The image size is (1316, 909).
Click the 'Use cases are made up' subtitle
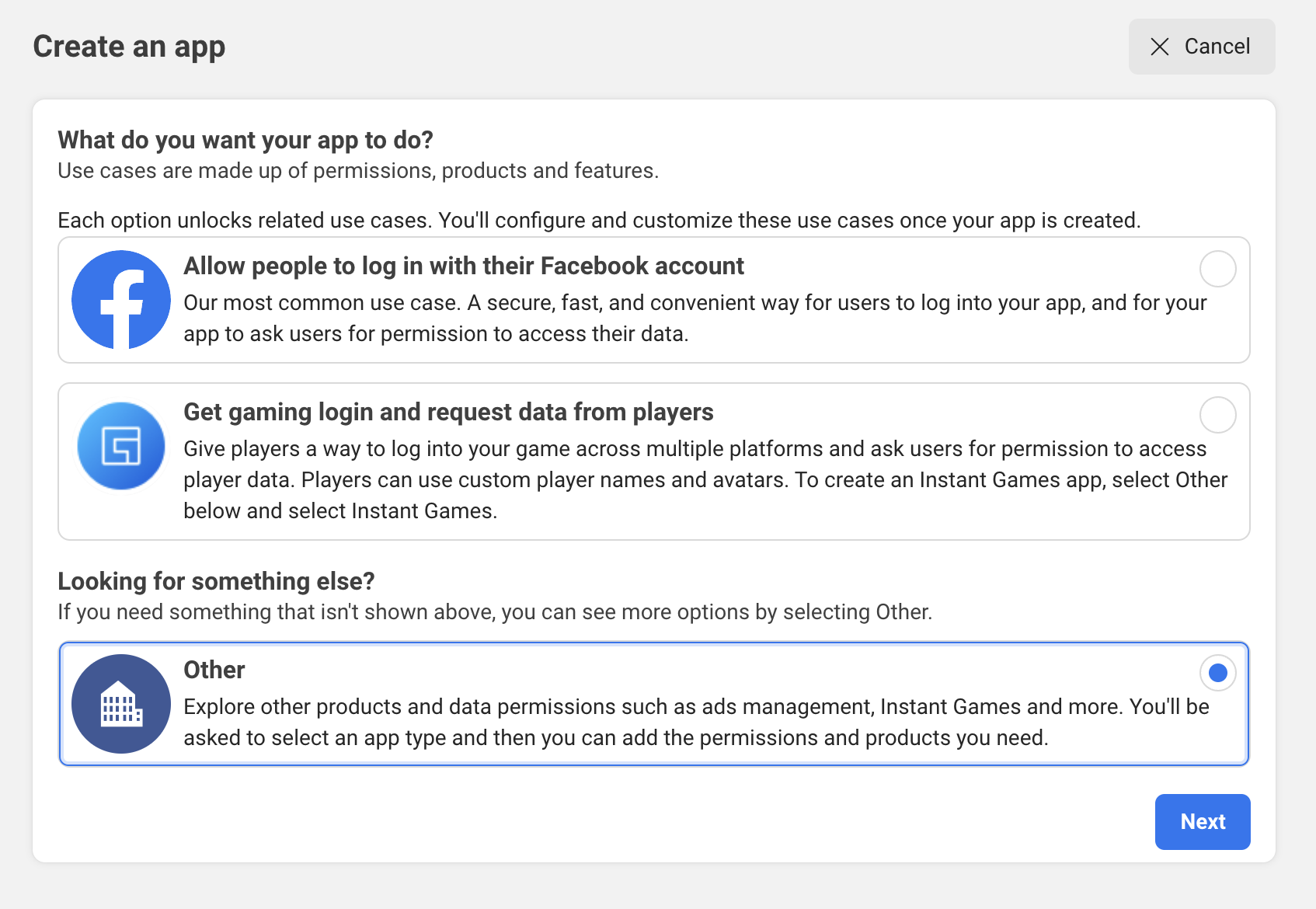tap(358, 171)
